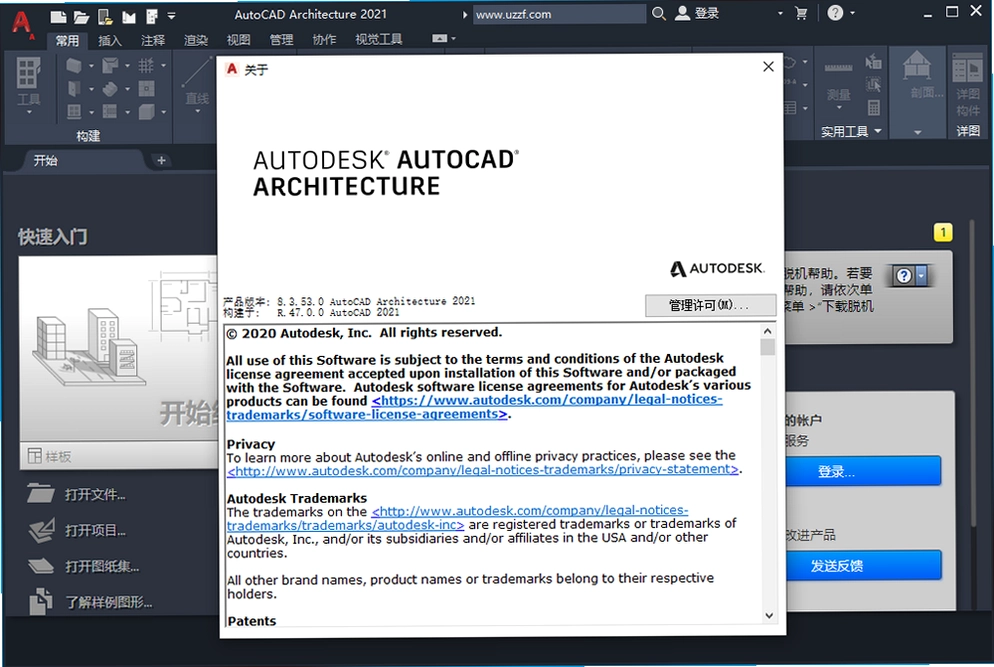
Task: Click the quick select icon above calculator
Action: click(874, 62)
